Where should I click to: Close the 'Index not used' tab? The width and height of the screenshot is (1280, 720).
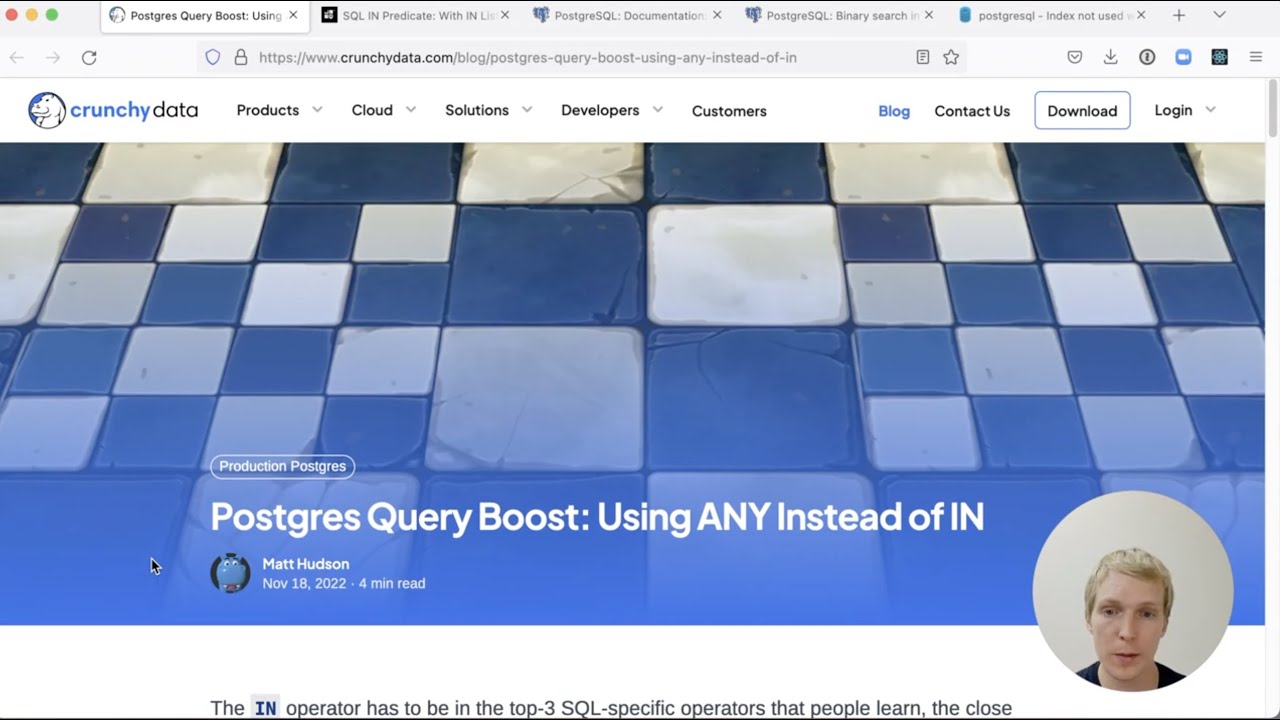pos(1141,15)
